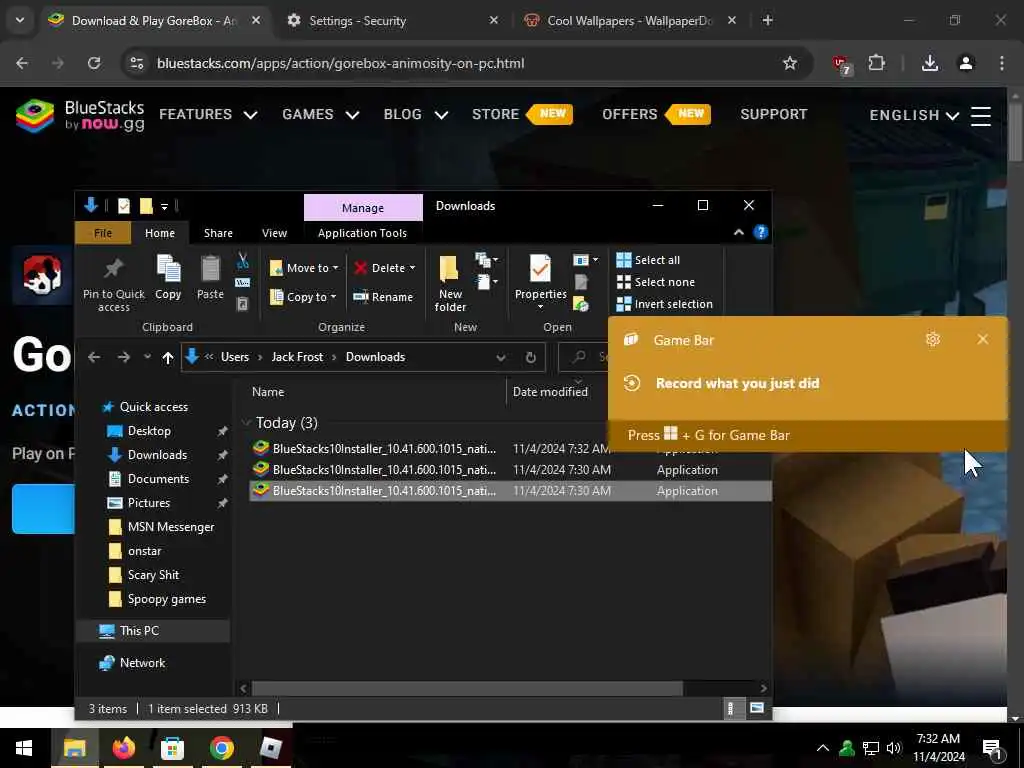Screen dimensions: 1024x768
Task: Open the uBlock extension icon in Chrome
Action: pos(841,64)
